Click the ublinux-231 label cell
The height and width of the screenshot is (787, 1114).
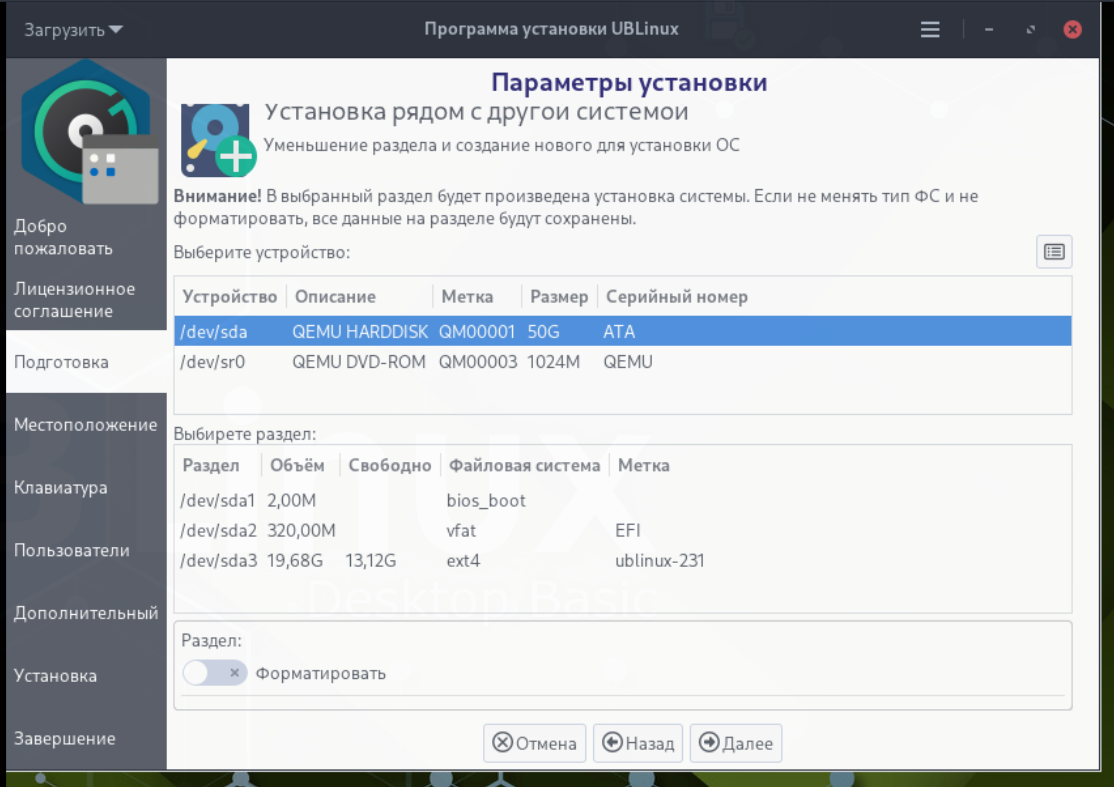tap(659, 560)
